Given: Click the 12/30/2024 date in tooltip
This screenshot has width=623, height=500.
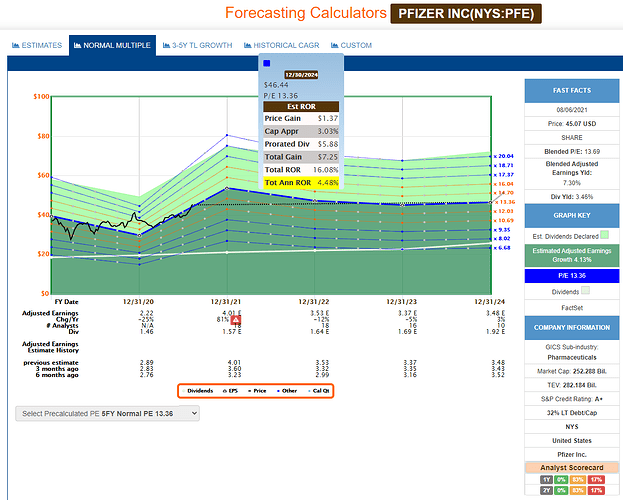Looking at the screenshot, I should click(x=301, y=75).
